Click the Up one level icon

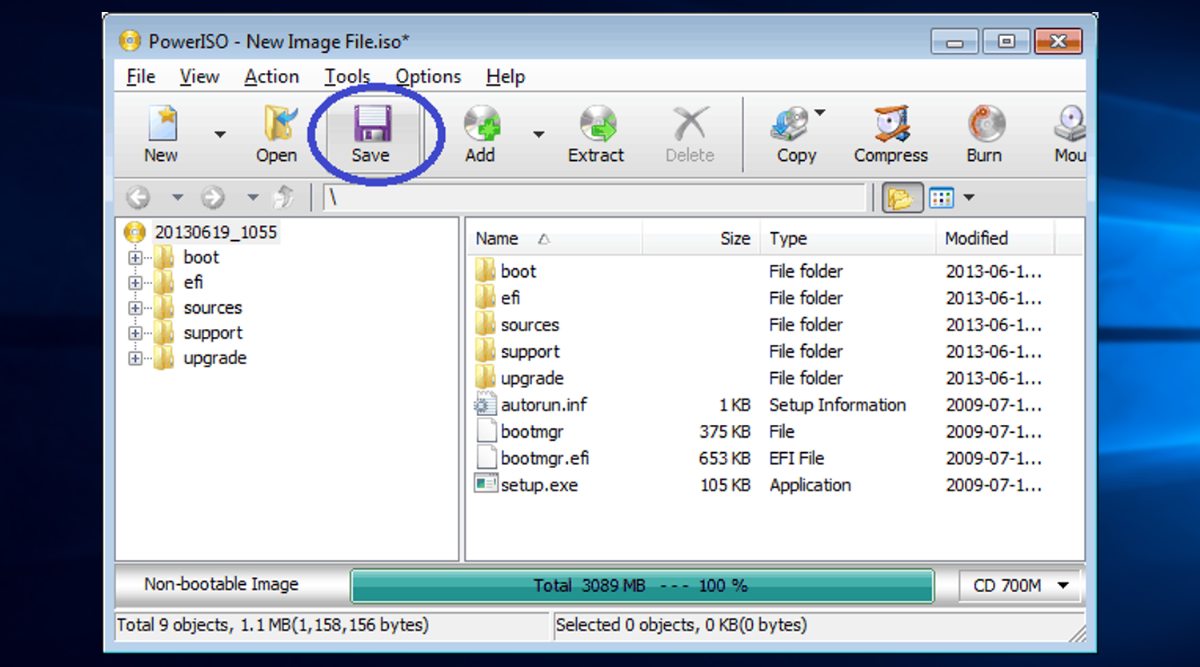tap(285, 198)
